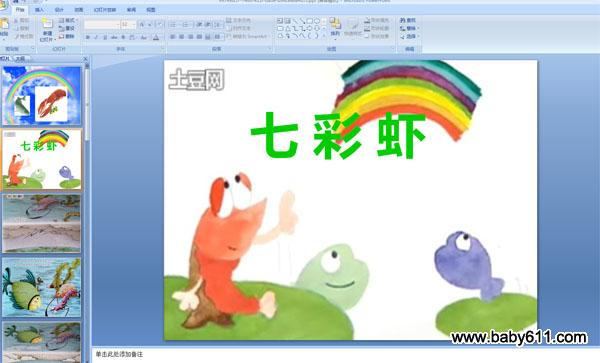Viewport: 600px width, 363px height.
Task: Select the first slide thumbnail with lobster
Action: click(42, 96)
